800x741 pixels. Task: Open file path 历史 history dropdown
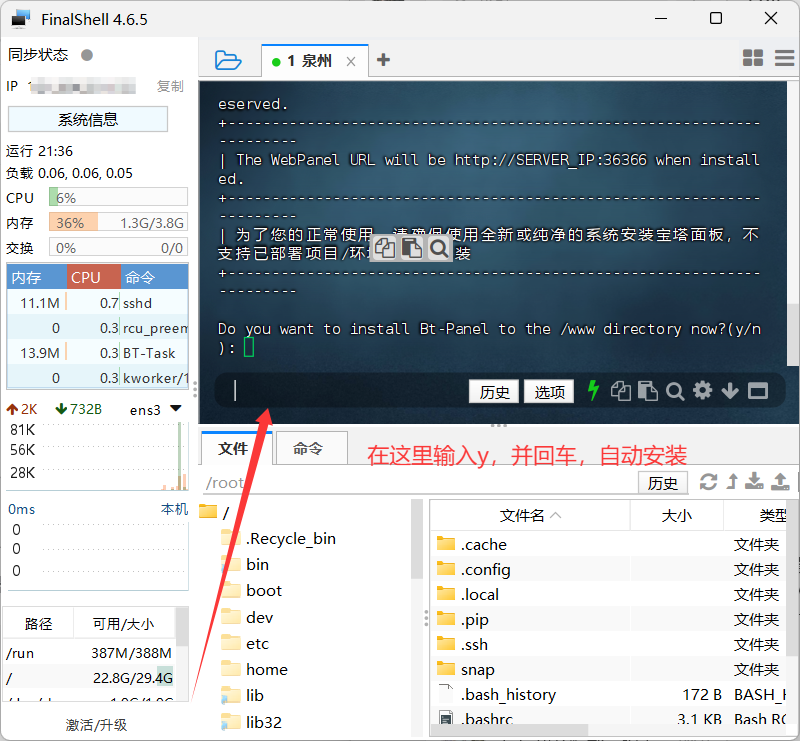663,483
